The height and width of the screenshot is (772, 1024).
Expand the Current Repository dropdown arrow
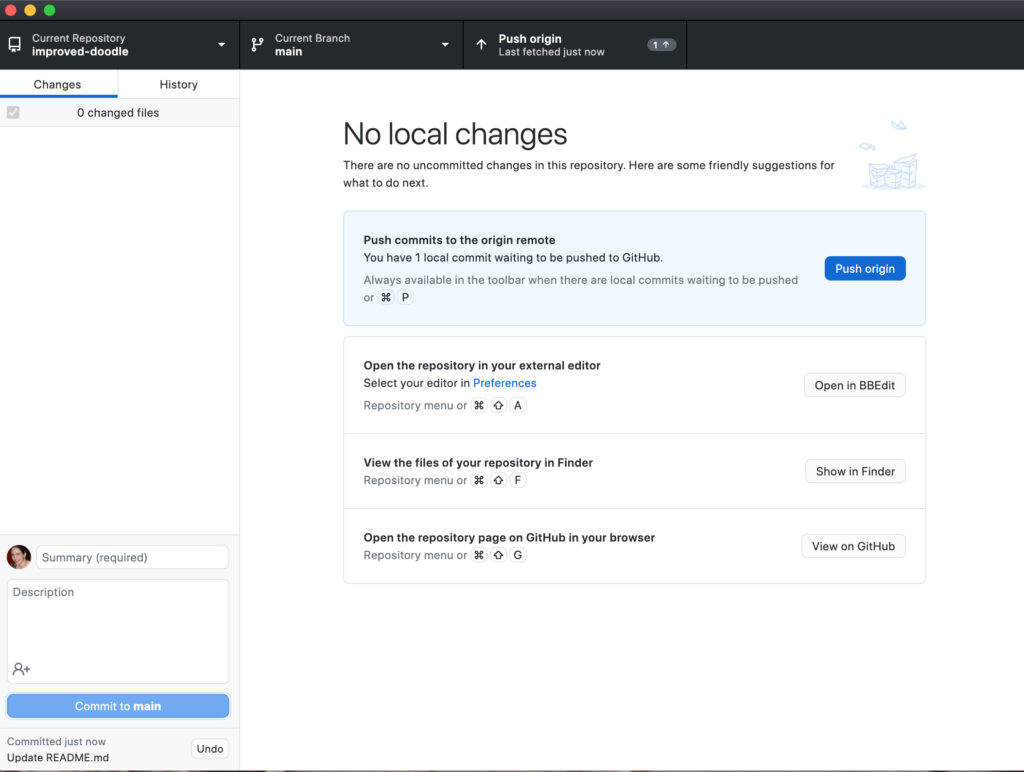pos(221,44)
